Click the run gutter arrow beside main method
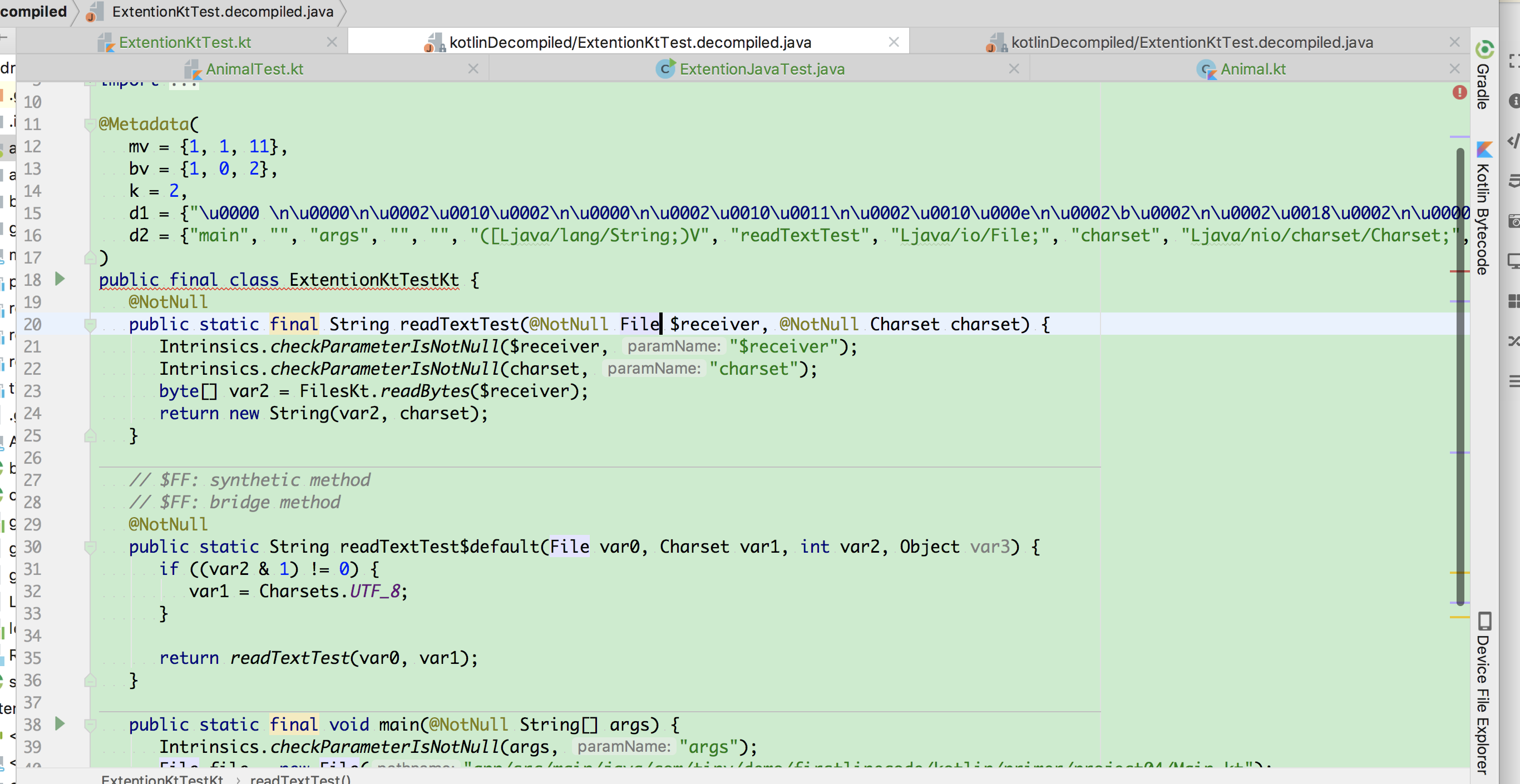Image resolution: width=1520 pixels, height=784 pixels. (60, 724)
